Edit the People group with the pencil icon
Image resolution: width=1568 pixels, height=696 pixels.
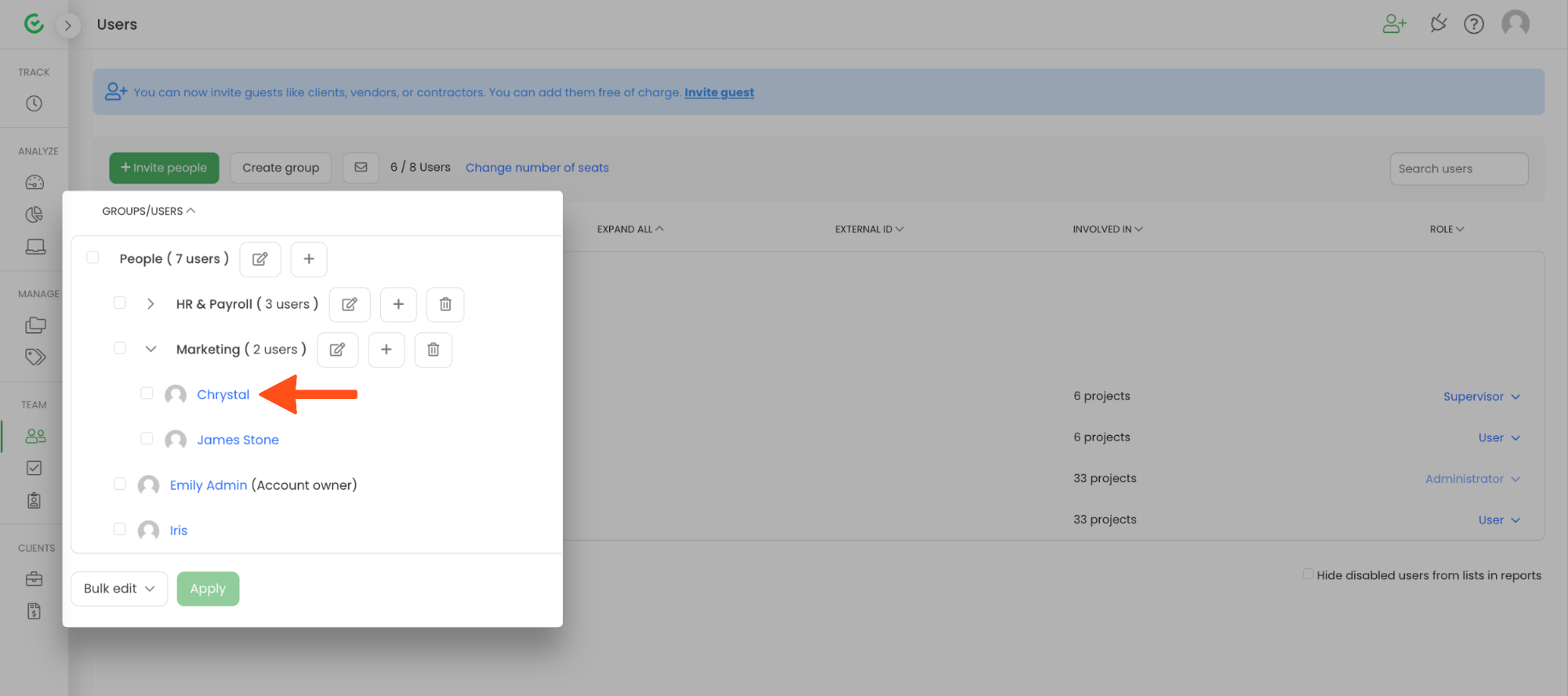(x=260, y=259)
